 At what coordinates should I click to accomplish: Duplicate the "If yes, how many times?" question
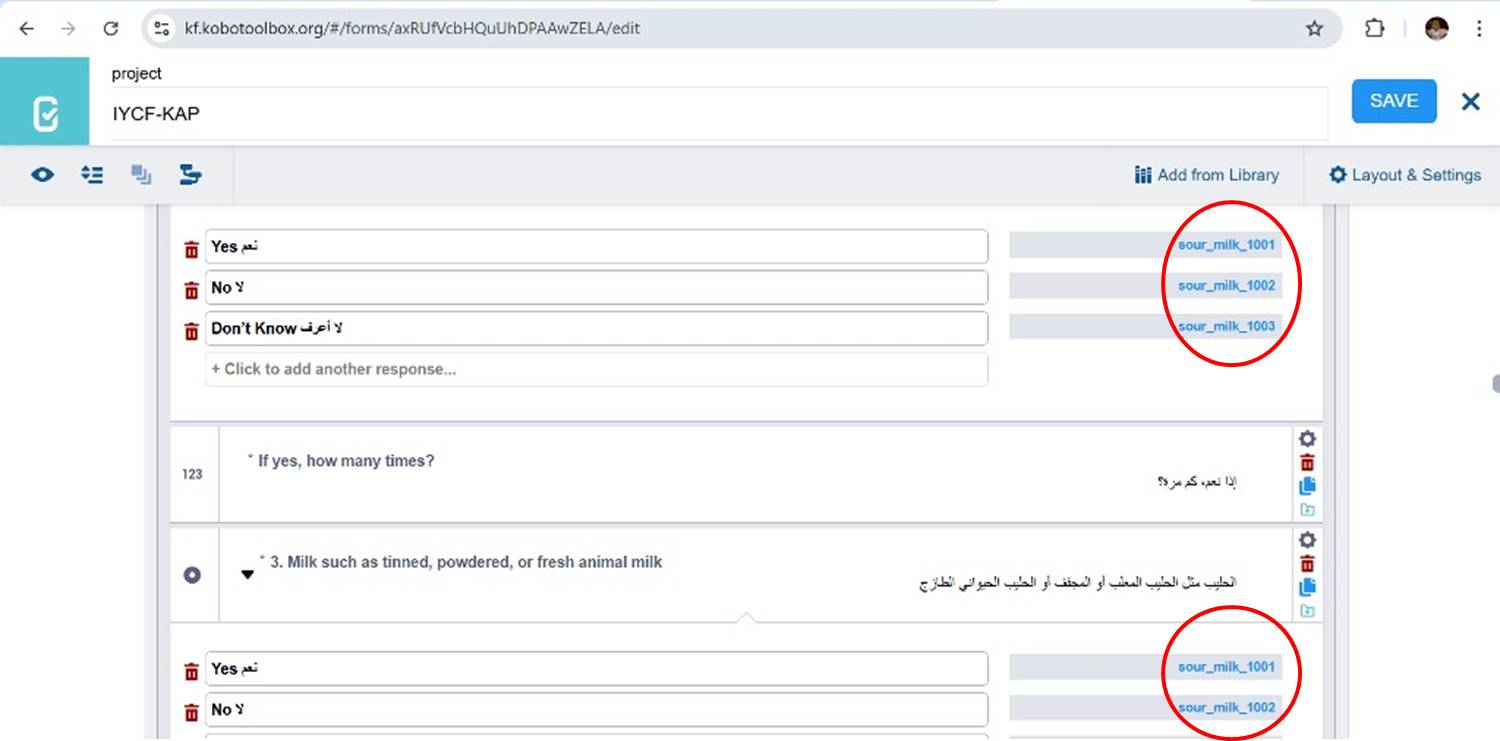[1307, 487]
